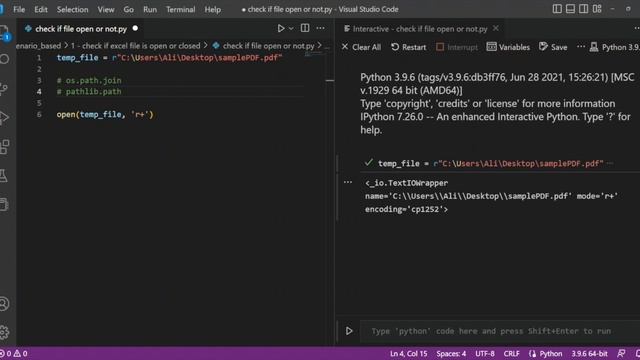Open Source Control view in activity bar
640x360 pixels.
click(x=4, y=89)
